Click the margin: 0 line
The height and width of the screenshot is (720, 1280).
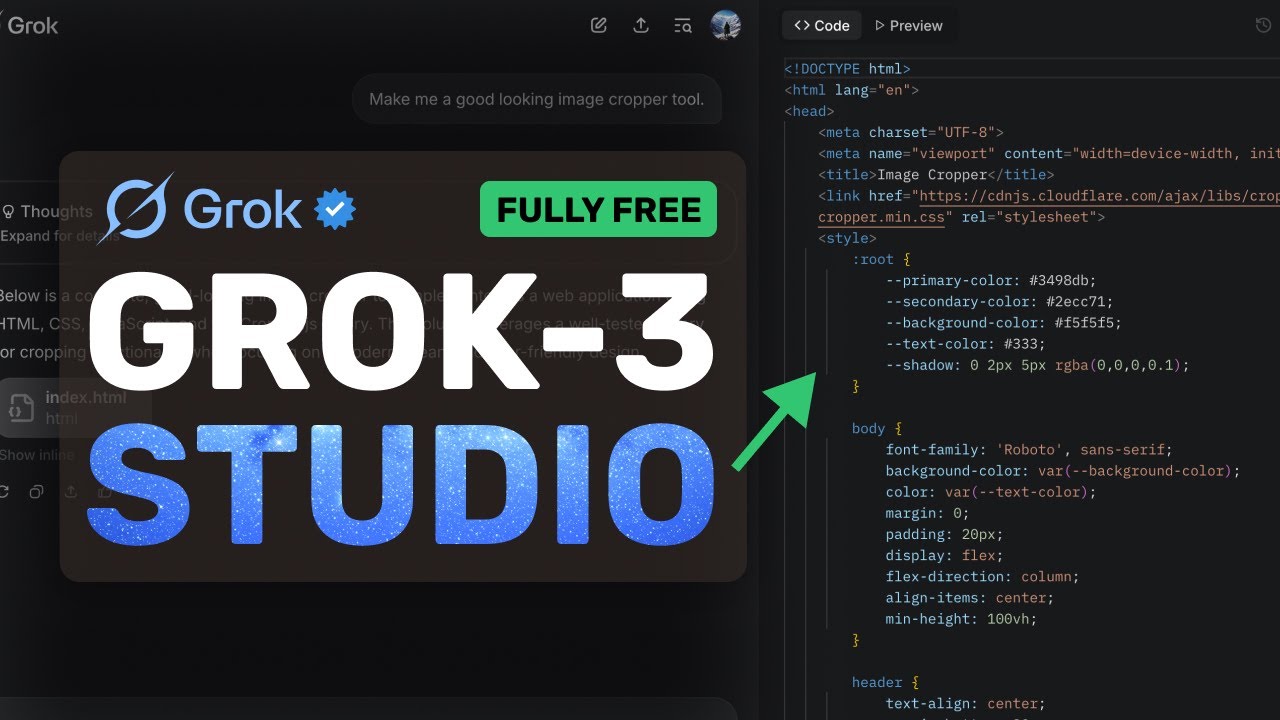pos(927,513)
